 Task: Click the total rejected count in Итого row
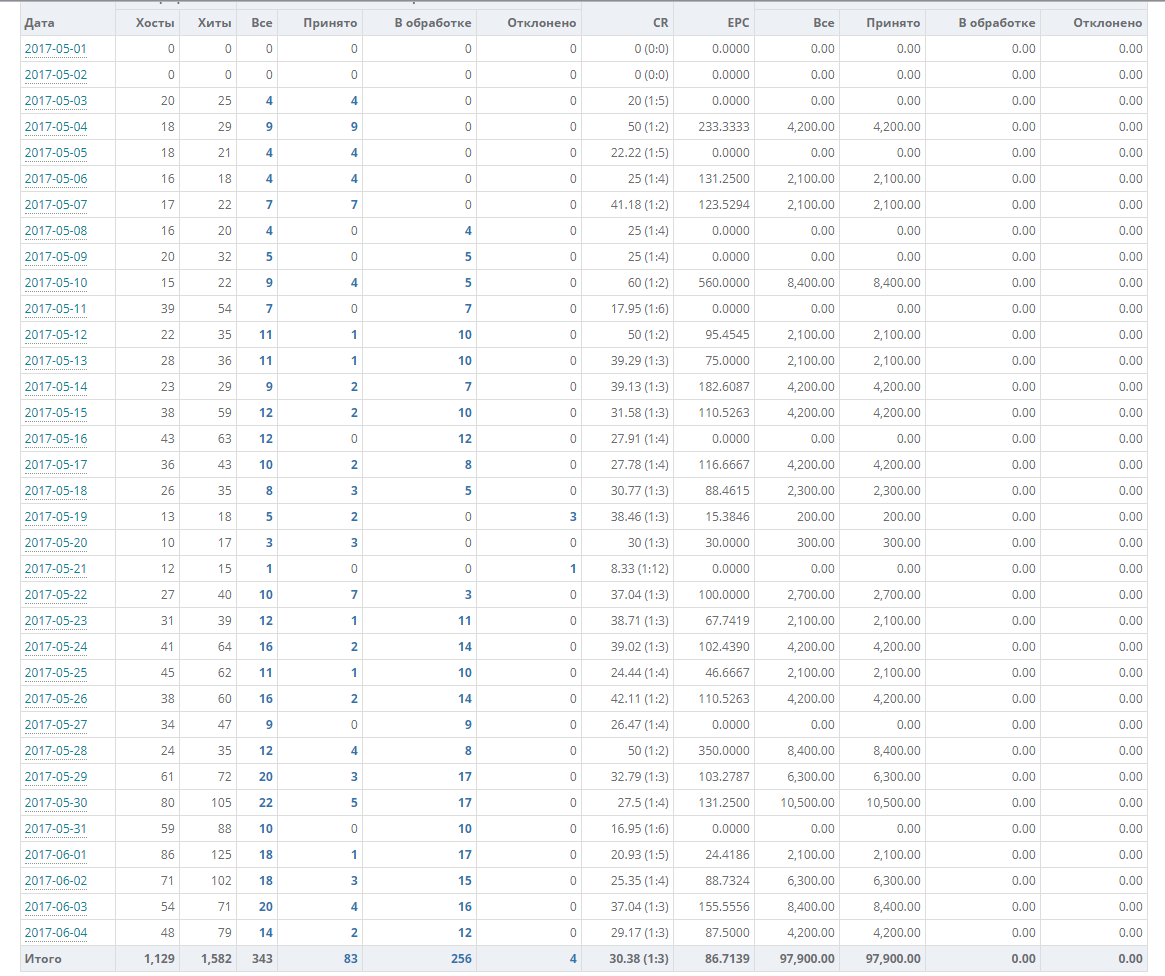click(x=573, y=959)
